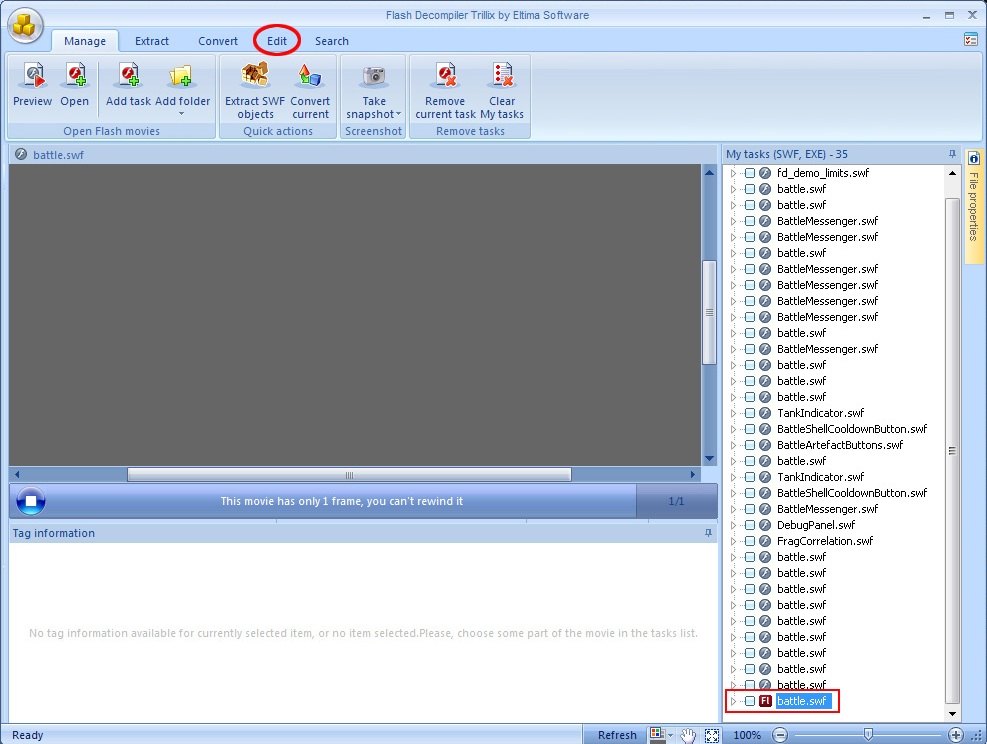Click the Preview icon in the ribbon
987x744 pixels.
pyautogui.click(x=33, y=75)
